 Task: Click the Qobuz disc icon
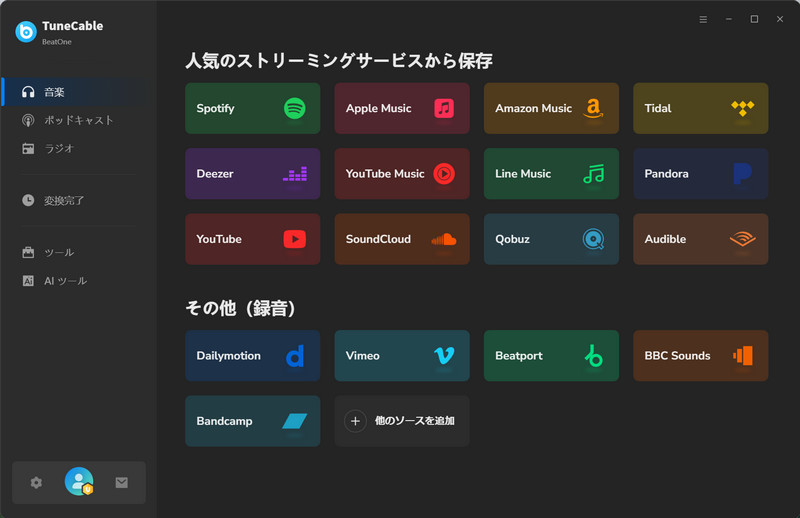(x=593, y=239)
